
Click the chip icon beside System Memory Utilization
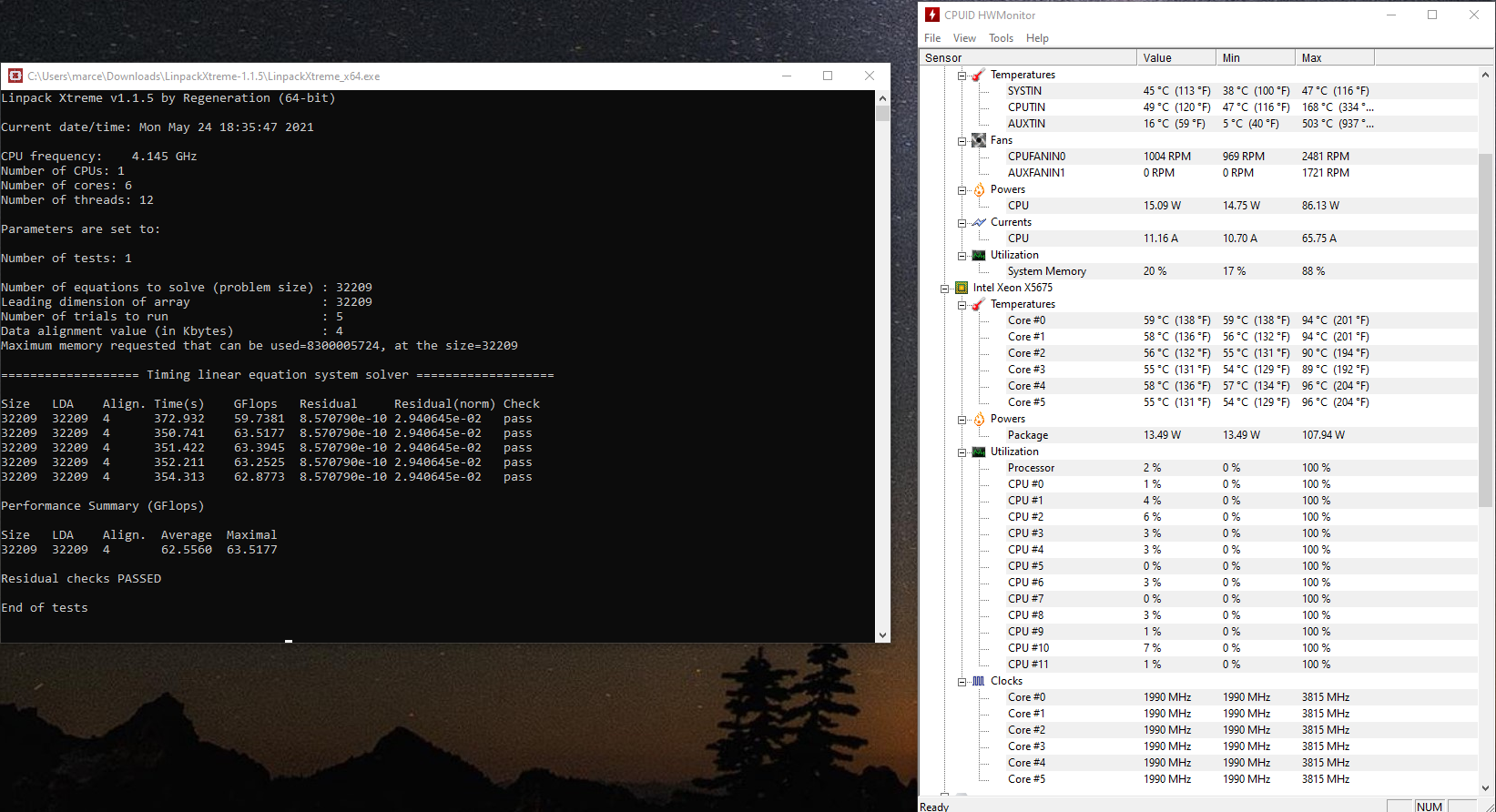point(979,255)
